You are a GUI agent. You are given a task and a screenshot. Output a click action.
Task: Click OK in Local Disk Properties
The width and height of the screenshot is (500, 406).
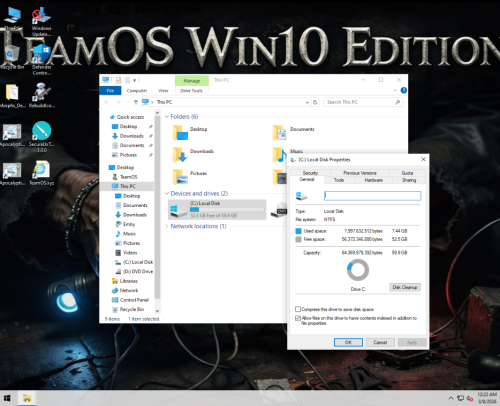[348, 342]
